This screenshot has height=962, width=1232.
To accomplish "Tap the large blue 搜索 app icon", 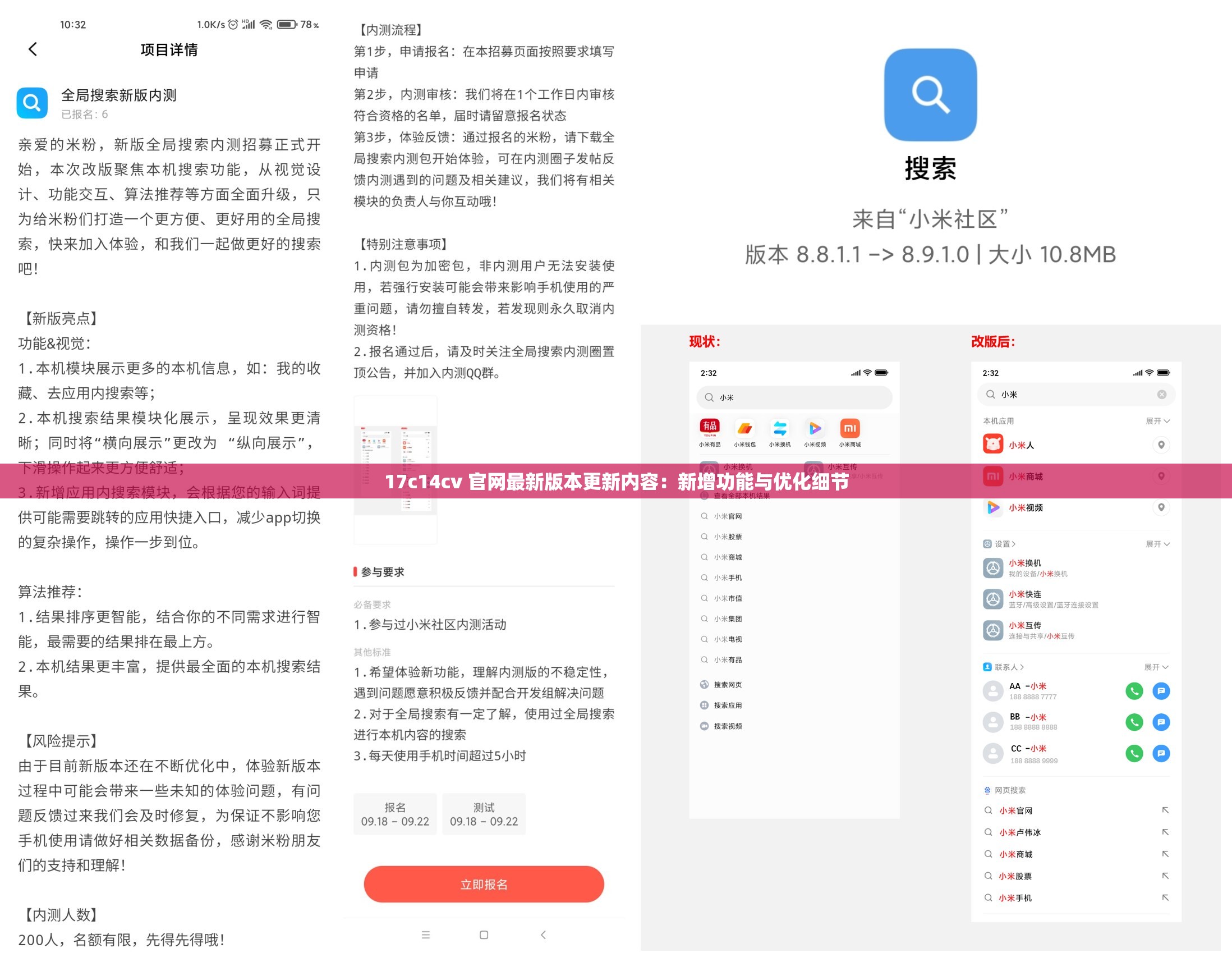I will (x=930, y=95).
